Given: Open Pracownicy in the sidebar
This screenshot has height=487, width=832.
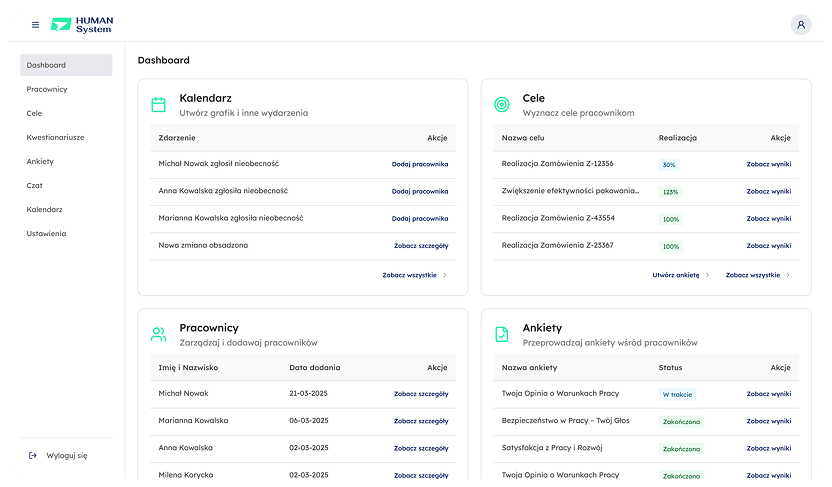Looking at the screenshot, I should [x=47, y=89].
